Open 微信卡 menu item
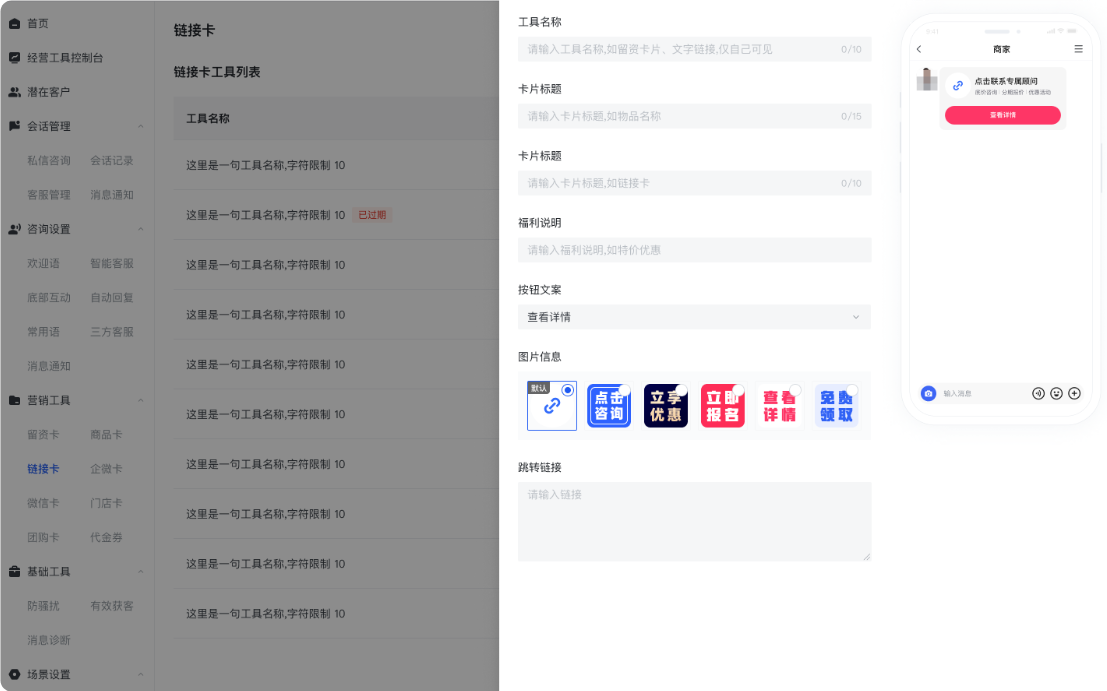Viewport: 1107px width, 691px height. (x=43, y=503)
